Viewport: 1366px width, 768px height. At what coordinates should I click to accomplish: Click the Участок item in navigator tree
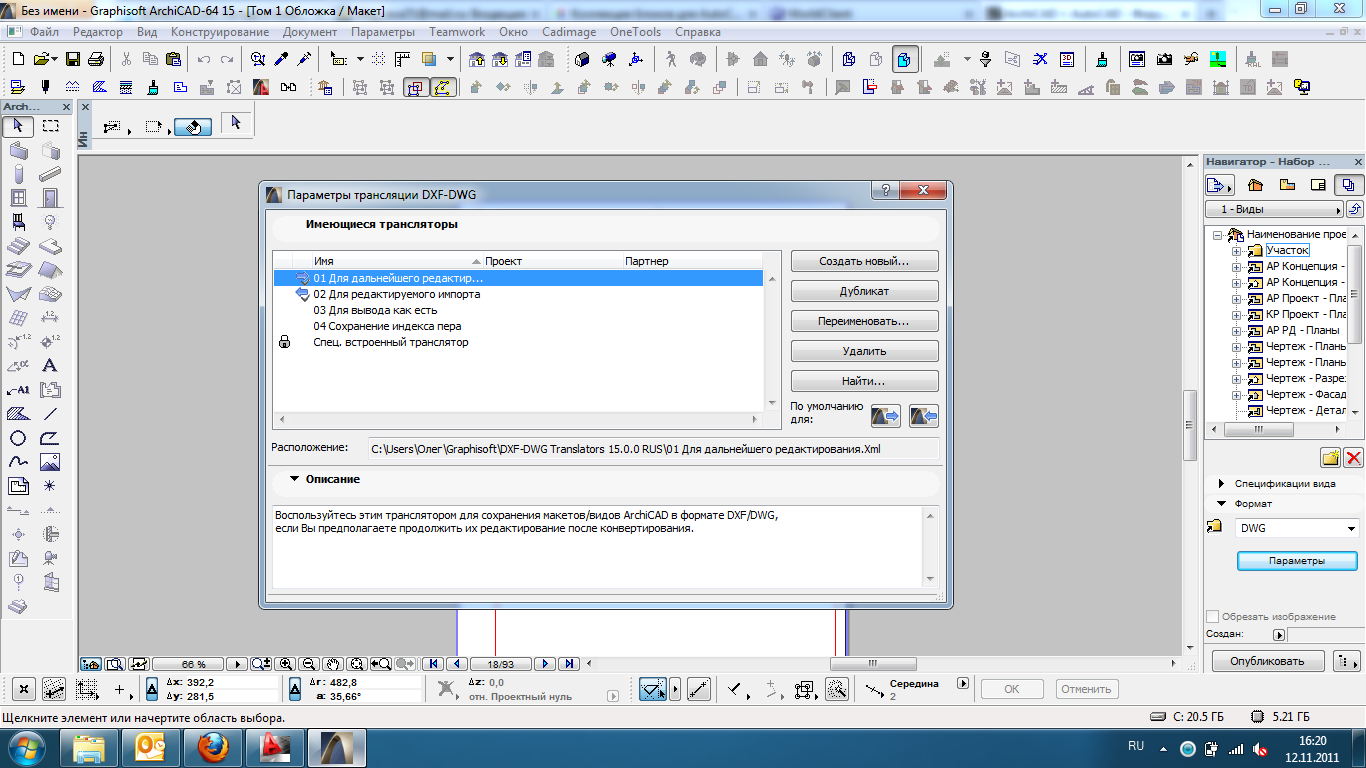pos(1287,250)
